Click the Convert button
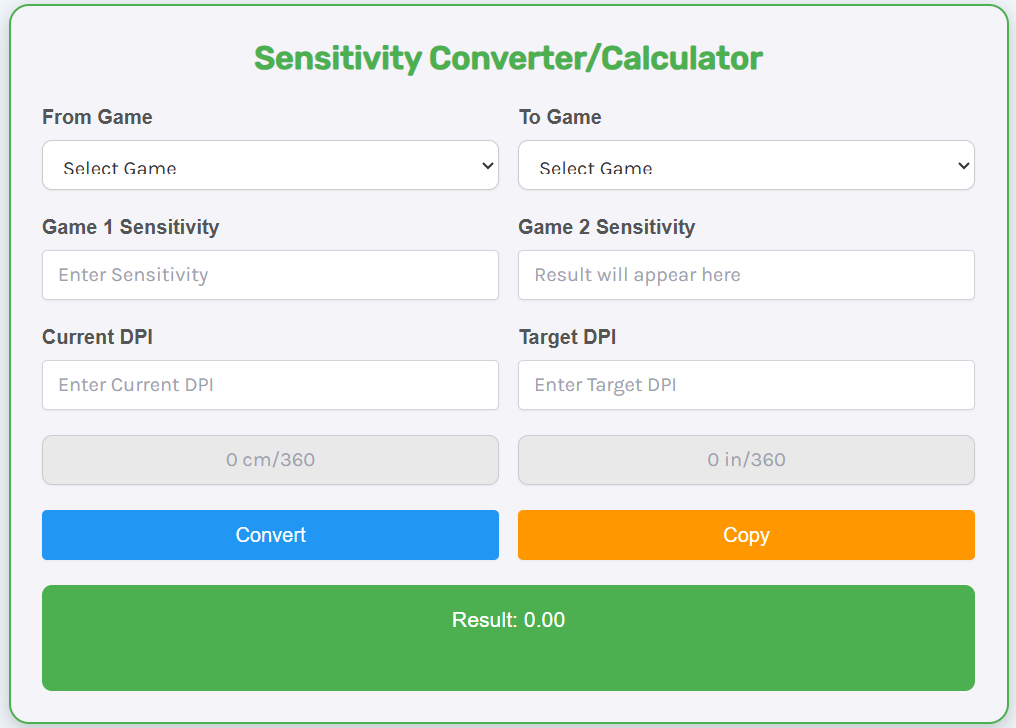 270,535
